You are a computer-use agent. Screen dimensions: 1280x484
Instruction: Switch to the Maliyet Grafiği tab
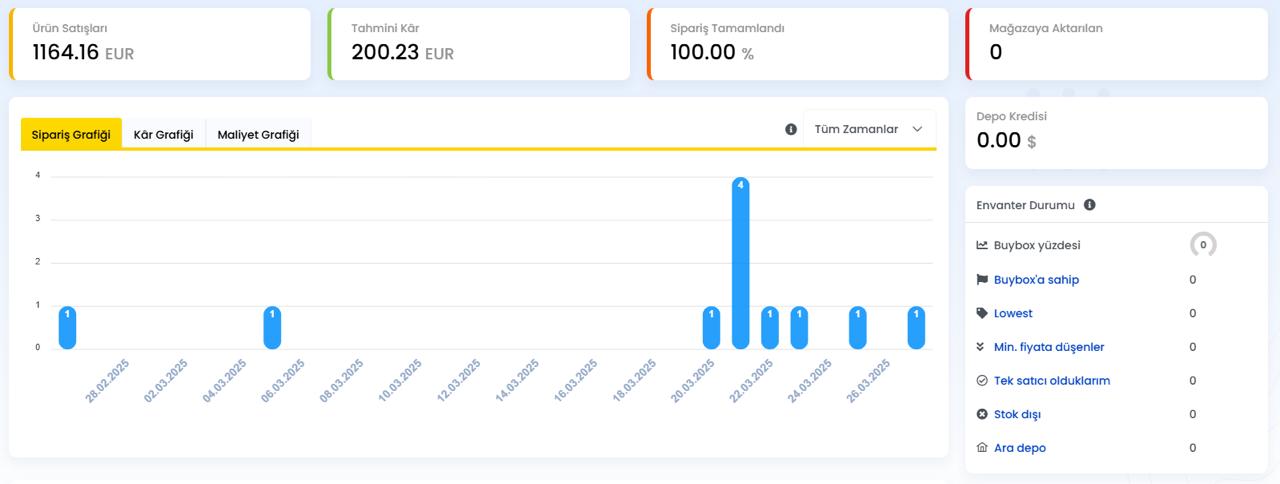tap(258, 134)
